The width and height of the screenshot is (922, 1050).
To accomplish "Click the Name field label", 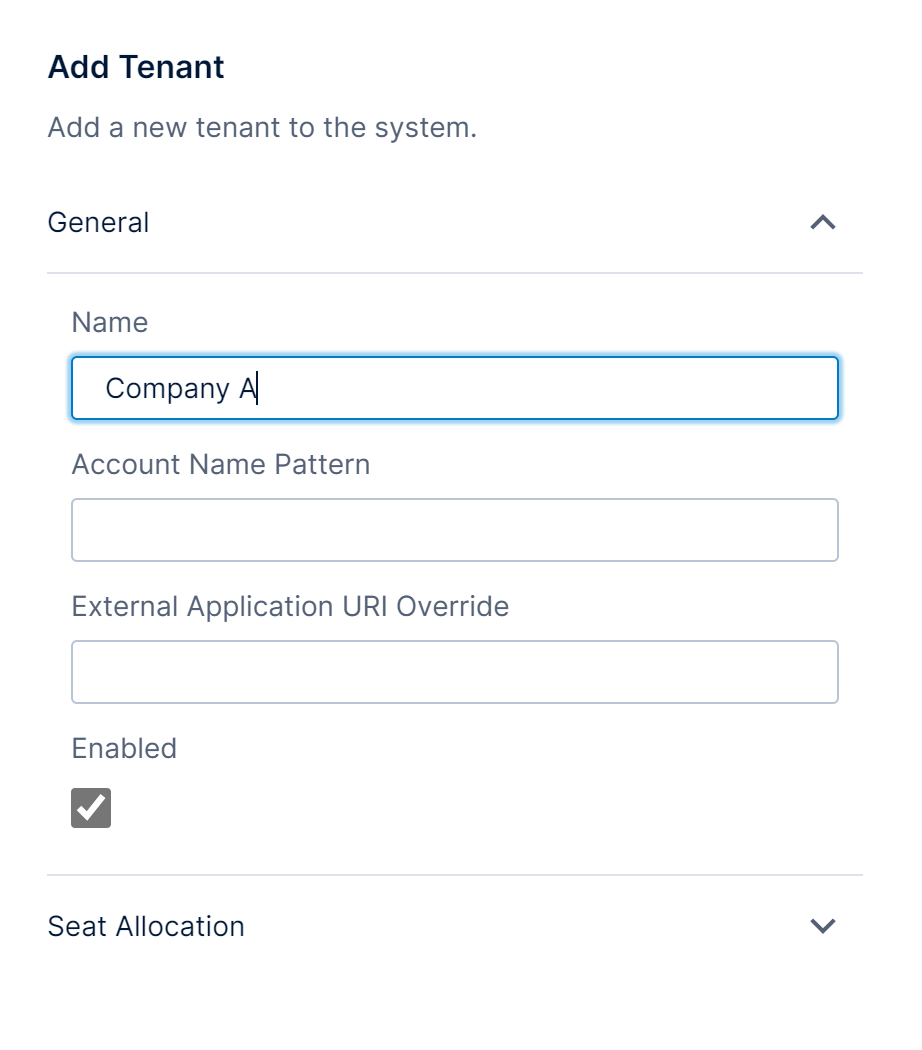I will tap(110, 322).
